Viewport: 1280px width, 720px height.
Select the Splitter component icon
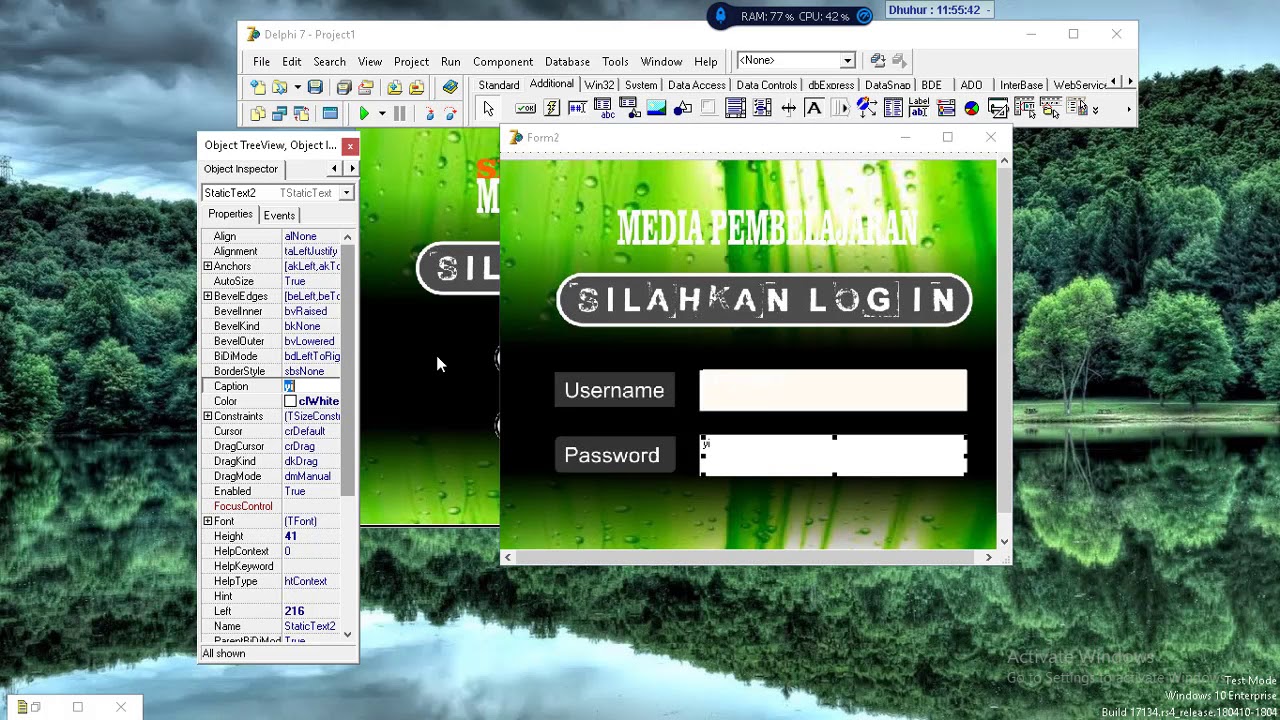point(788,108)
